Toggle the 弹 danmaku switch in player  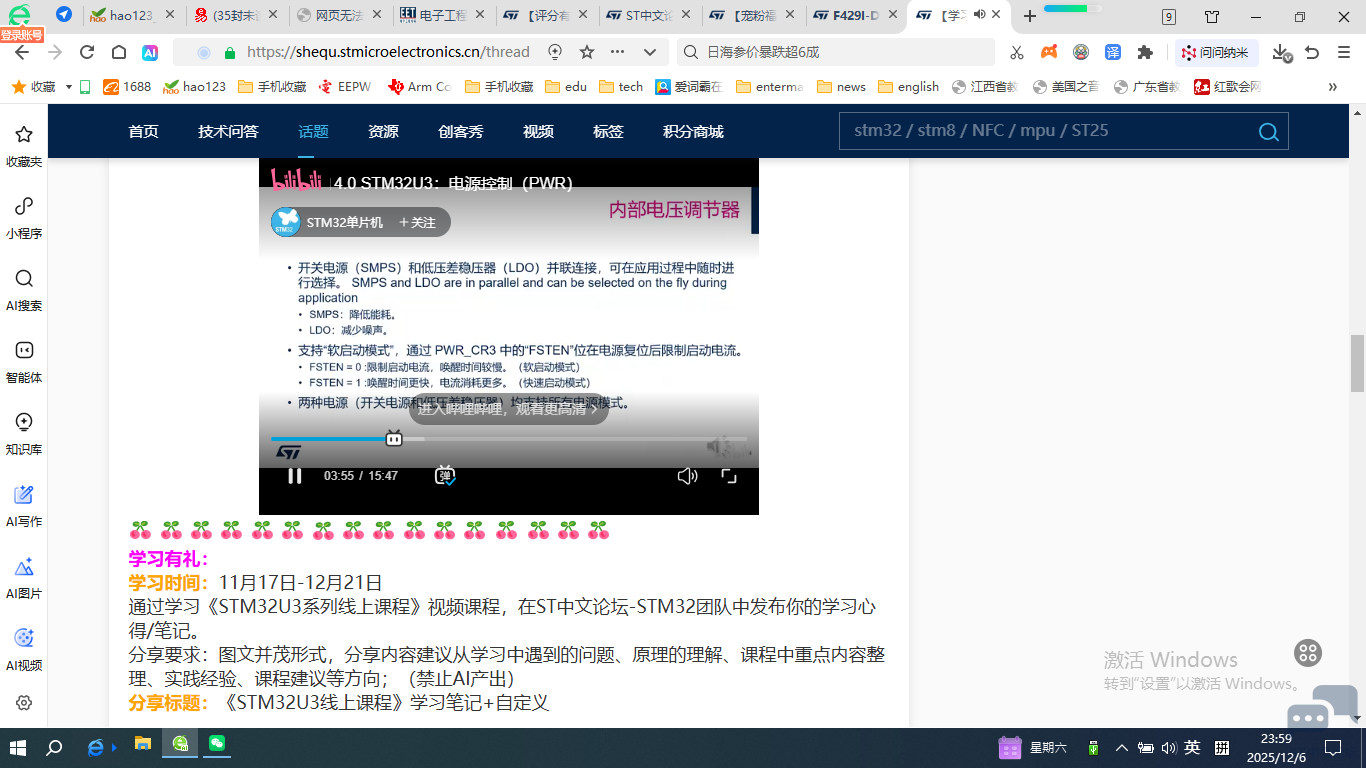(x=445, y=476)
